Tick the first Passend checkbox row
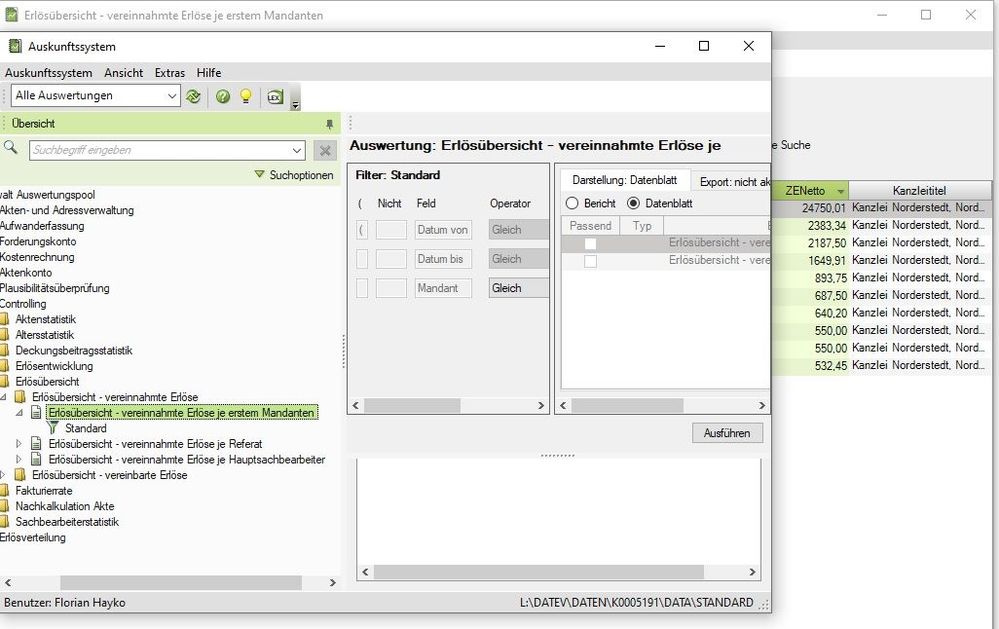The width and height of the screenshot is (999, 629). 590,243
